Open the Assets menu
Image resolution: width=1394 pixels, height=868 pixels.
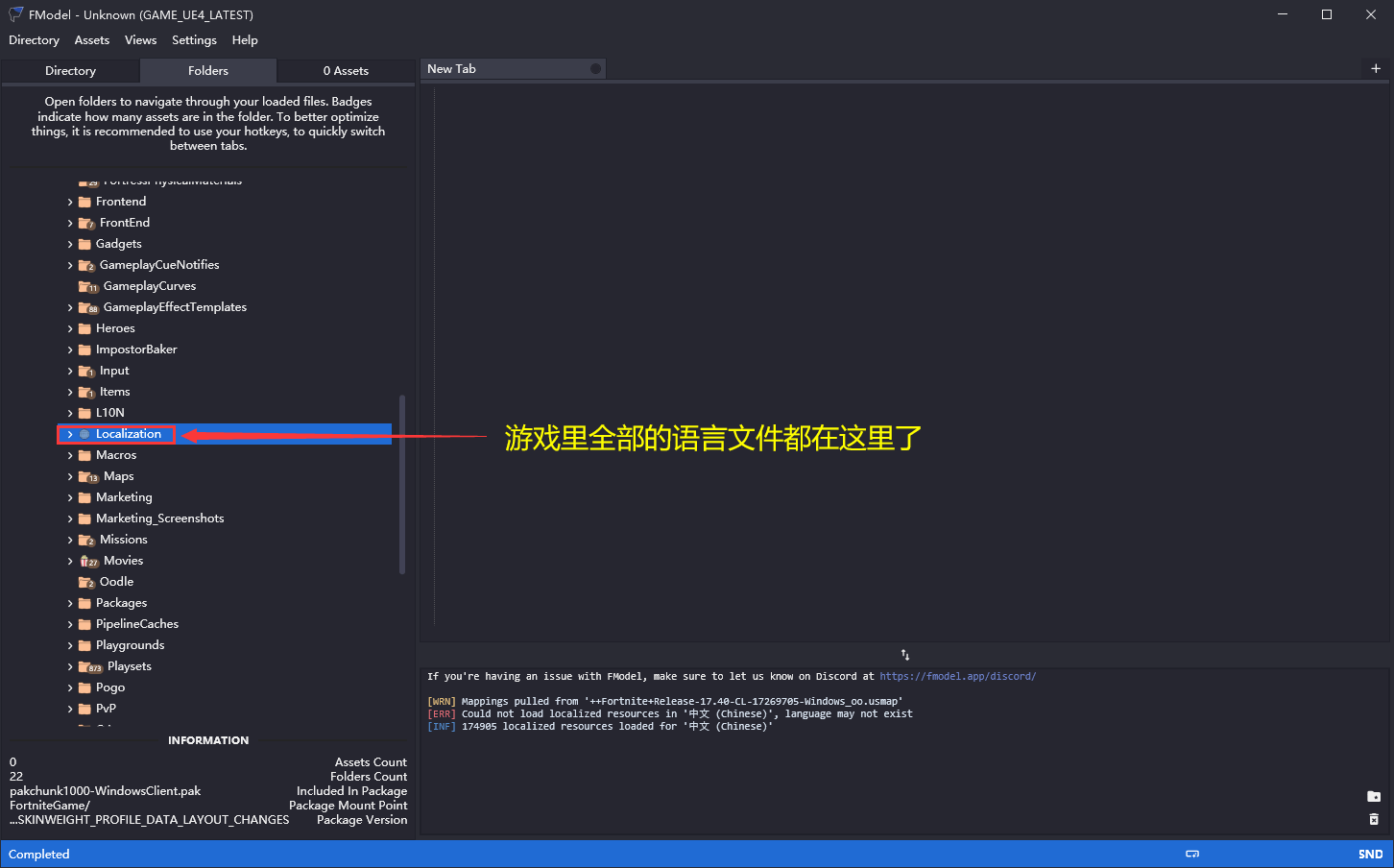coord(92,40)
